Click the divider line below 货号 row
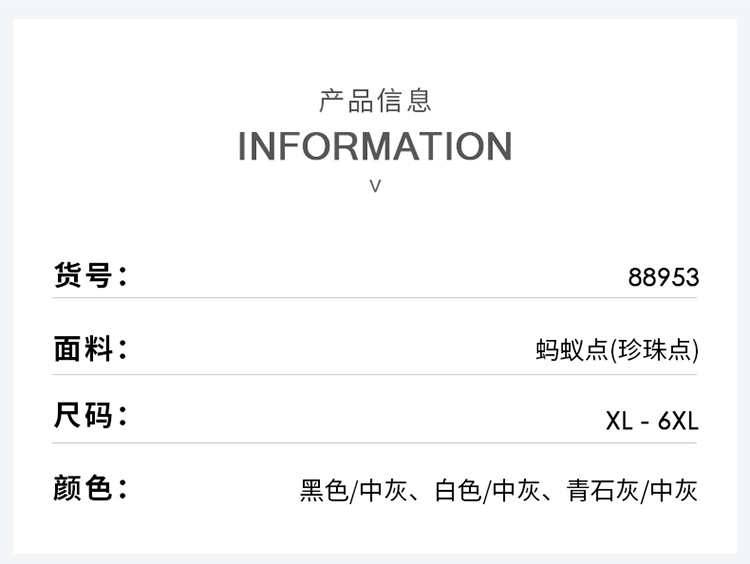 tap(375, 298)
